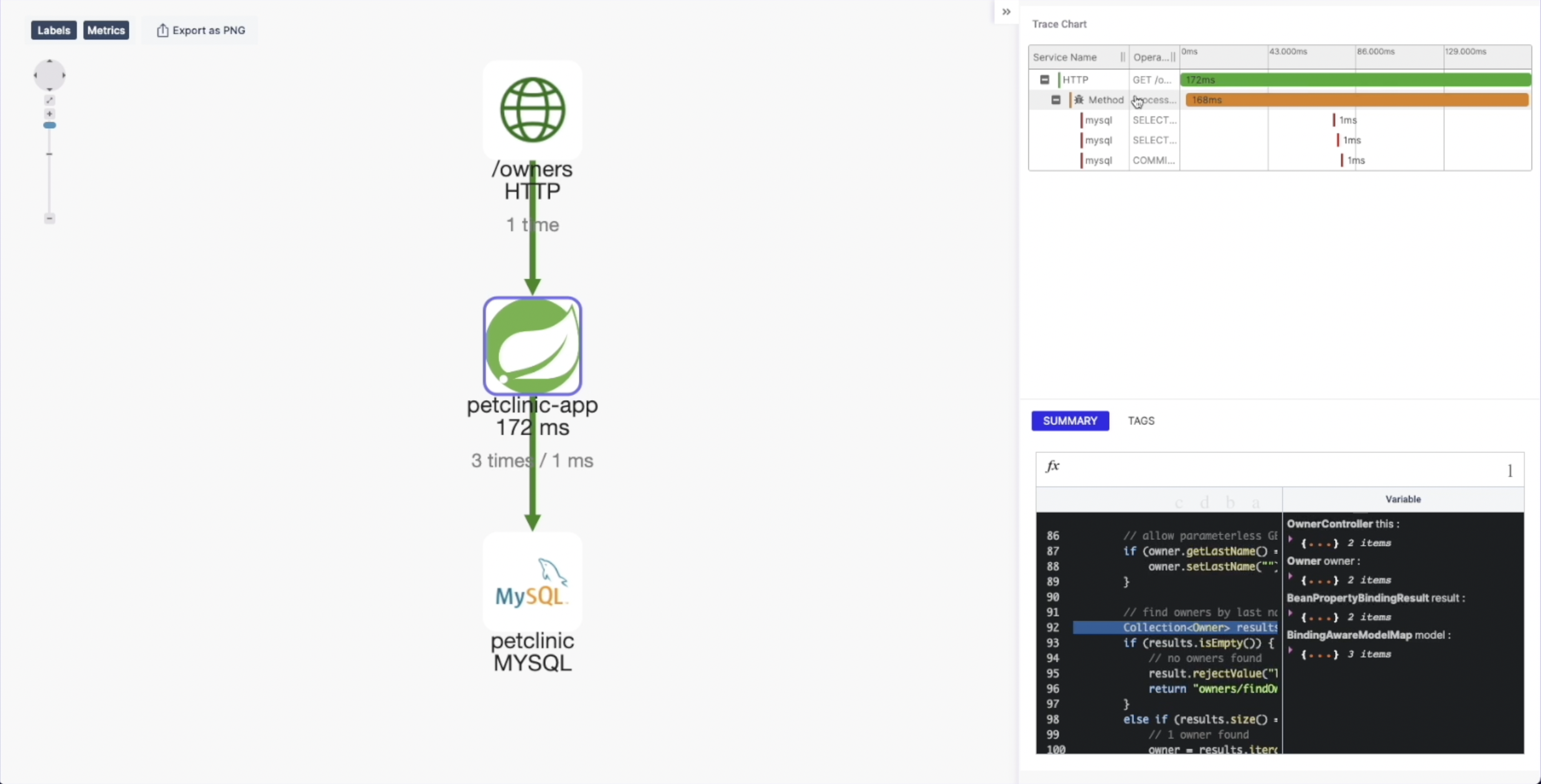Screen dimensions: 1541x784
Task: Collapse the HTTP trace row
Action: [x=1044, y=80]
